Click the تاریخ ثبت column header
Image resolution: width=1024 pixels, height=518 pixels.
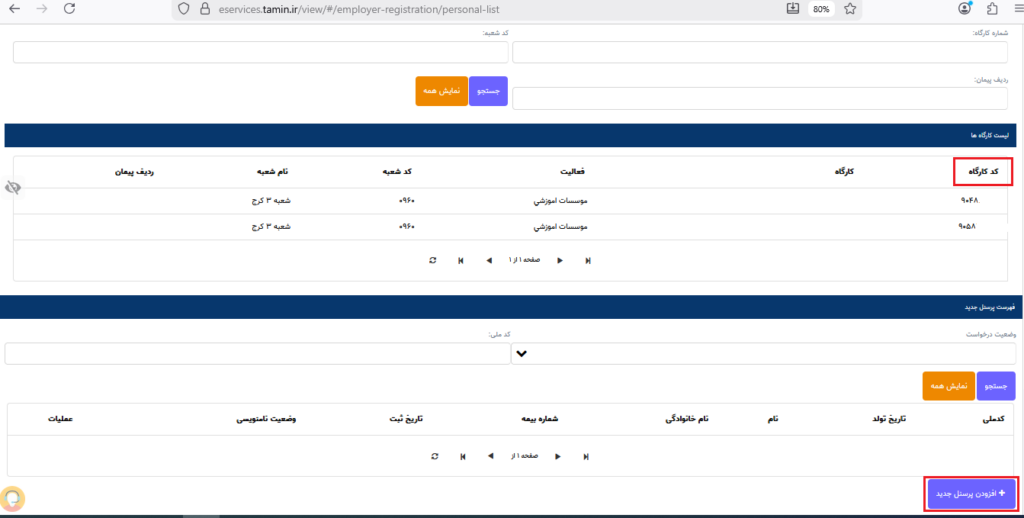click(x=406, y=419)
